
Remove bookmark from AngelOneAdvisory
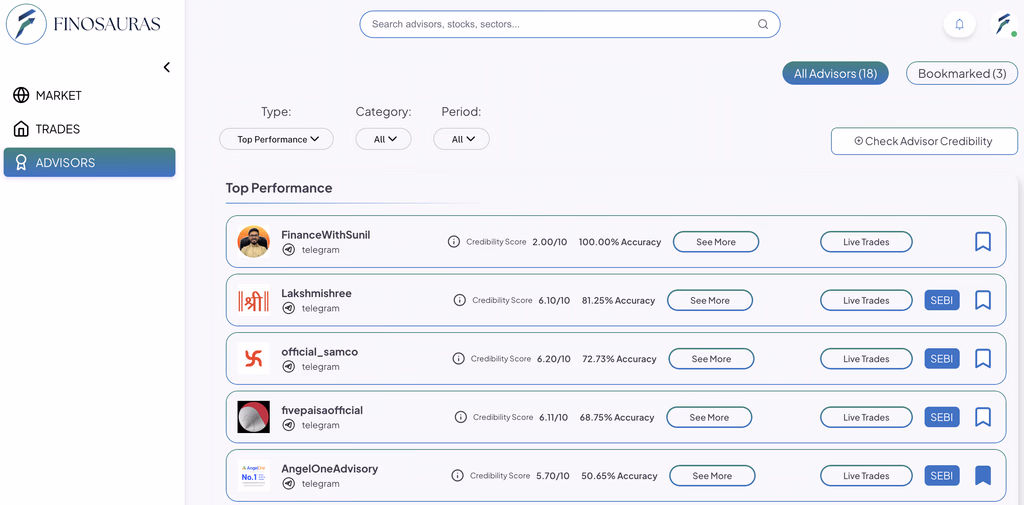click(x=983, y=476)
